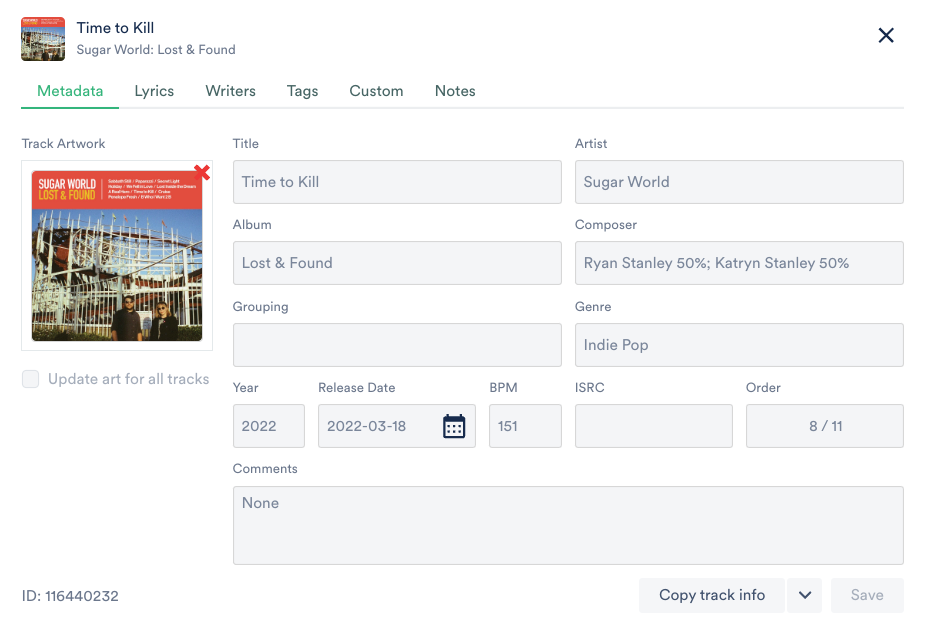This screenshot has width=927, height=630.
Task: Click the Comments text area
Action: coord(567,525)
